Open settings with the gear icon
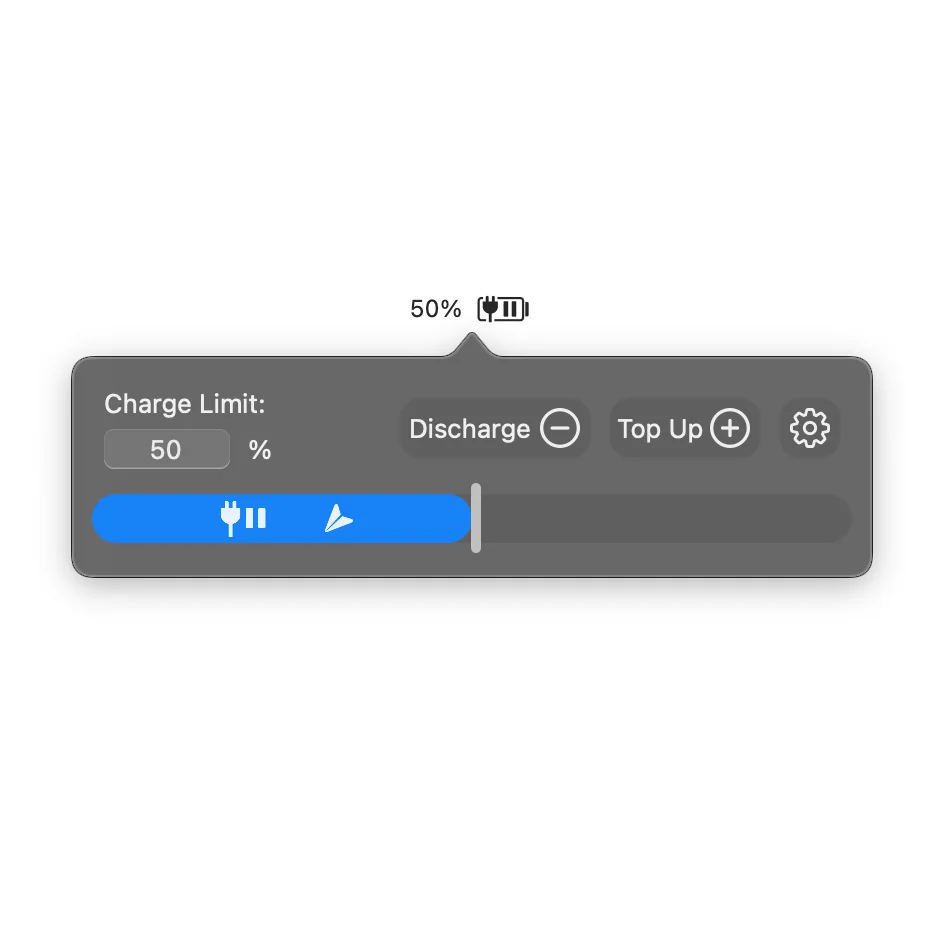 [x=809, y=428]
